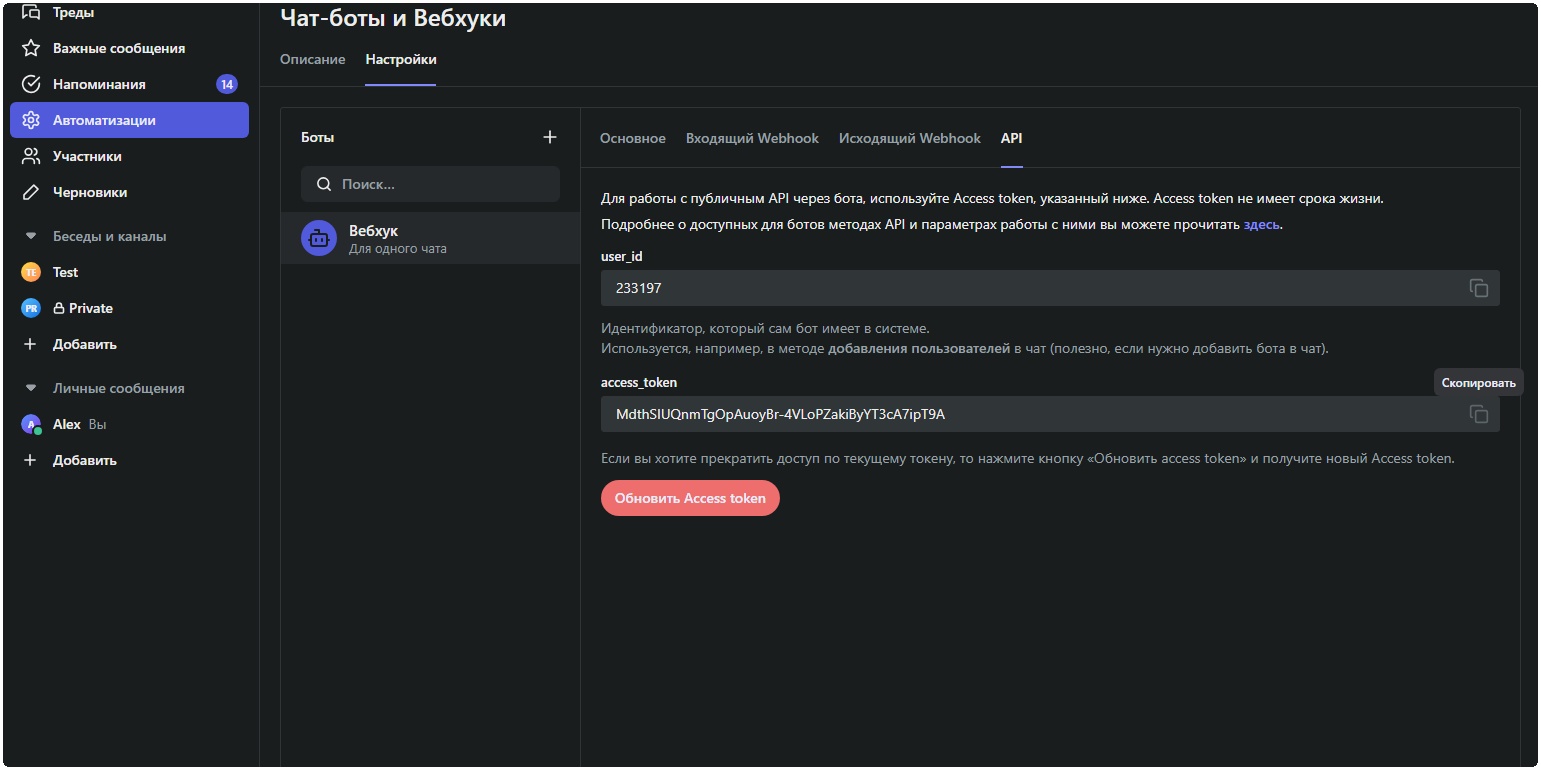
Task: Click Добавить under Беседы и каналы
Action: coord(84,344)
